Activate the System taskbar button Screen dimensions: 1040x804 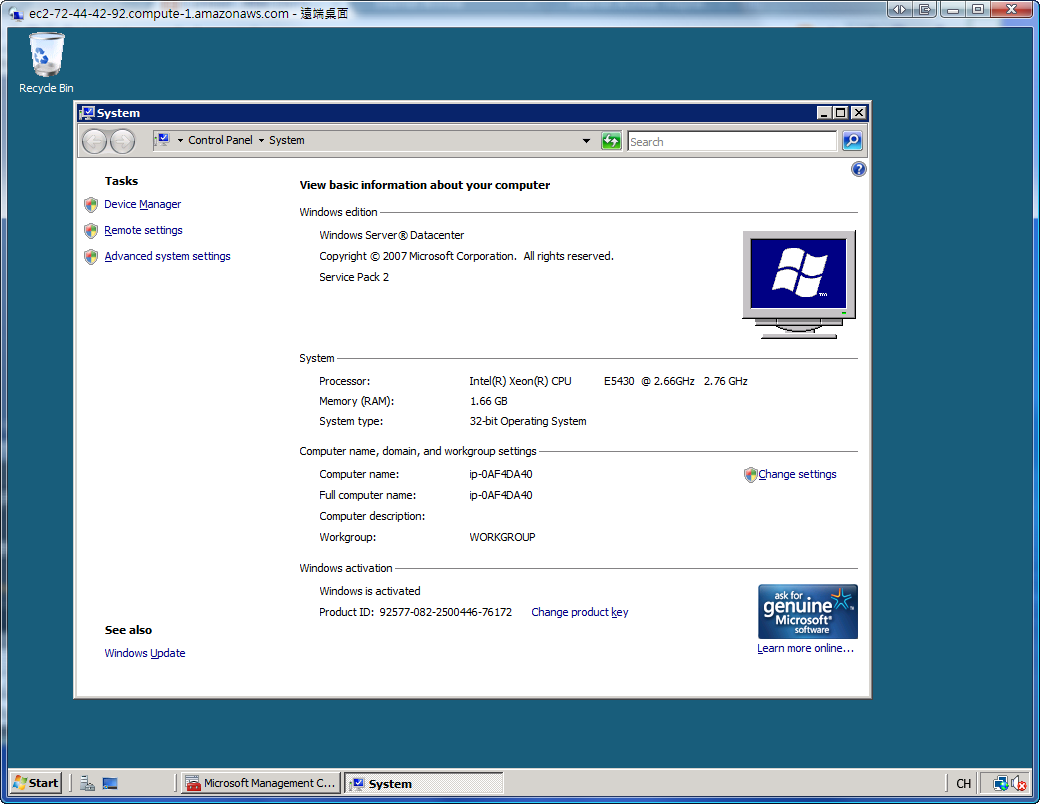coord(424,783)
